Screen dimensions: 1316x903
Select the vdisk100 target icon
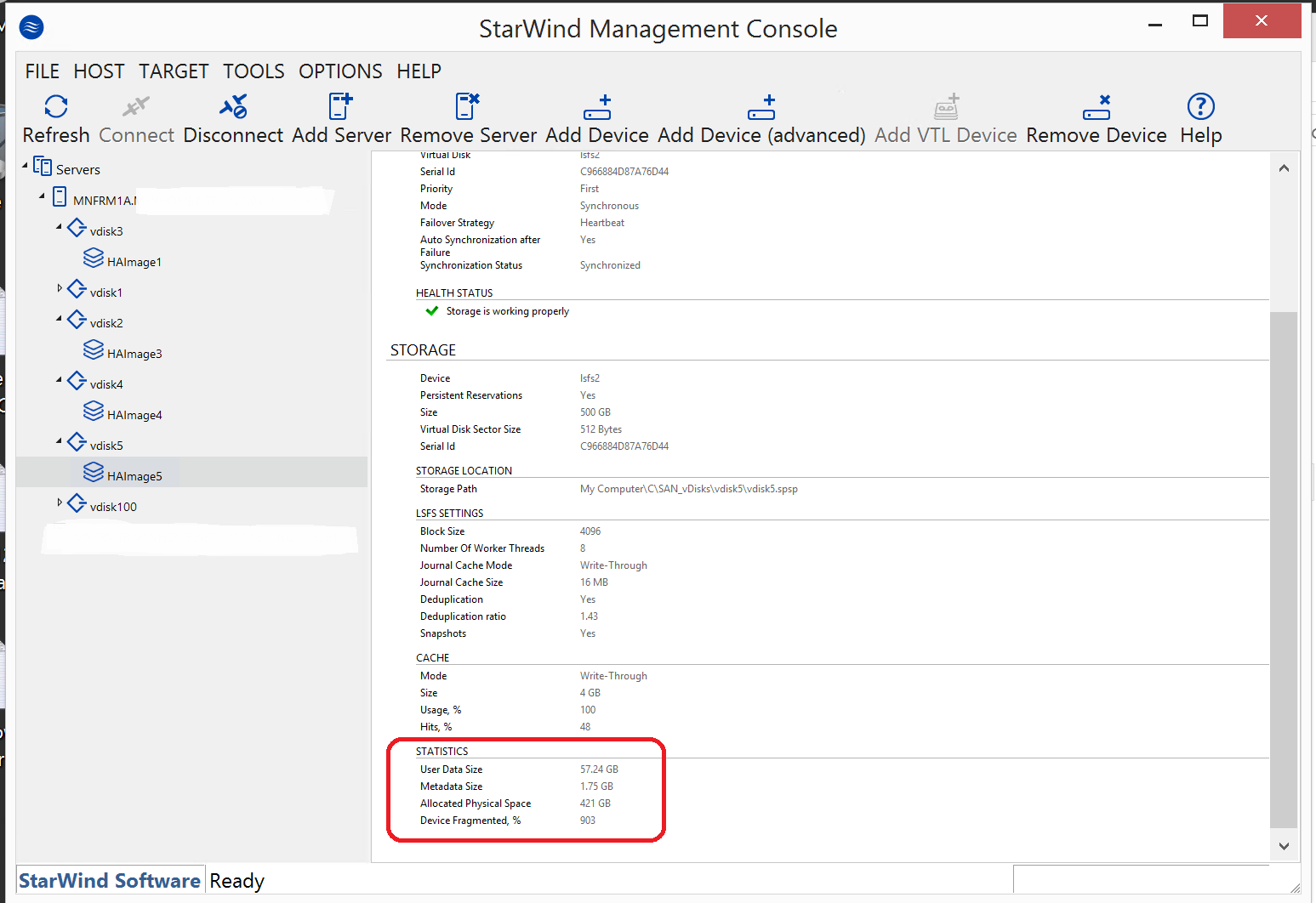coord(77,503)
